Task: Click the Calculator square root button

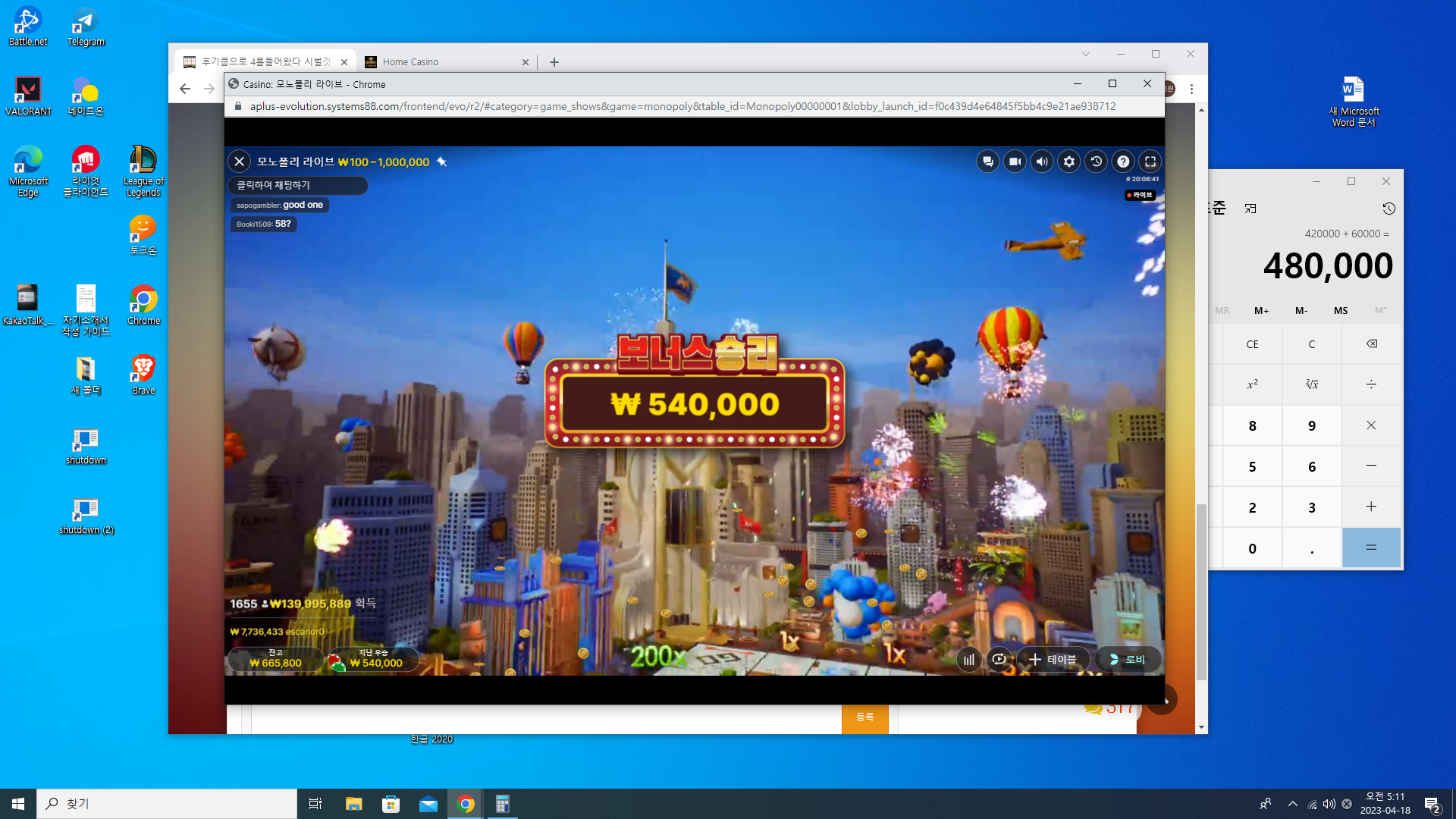Action: coord(1312,384)
